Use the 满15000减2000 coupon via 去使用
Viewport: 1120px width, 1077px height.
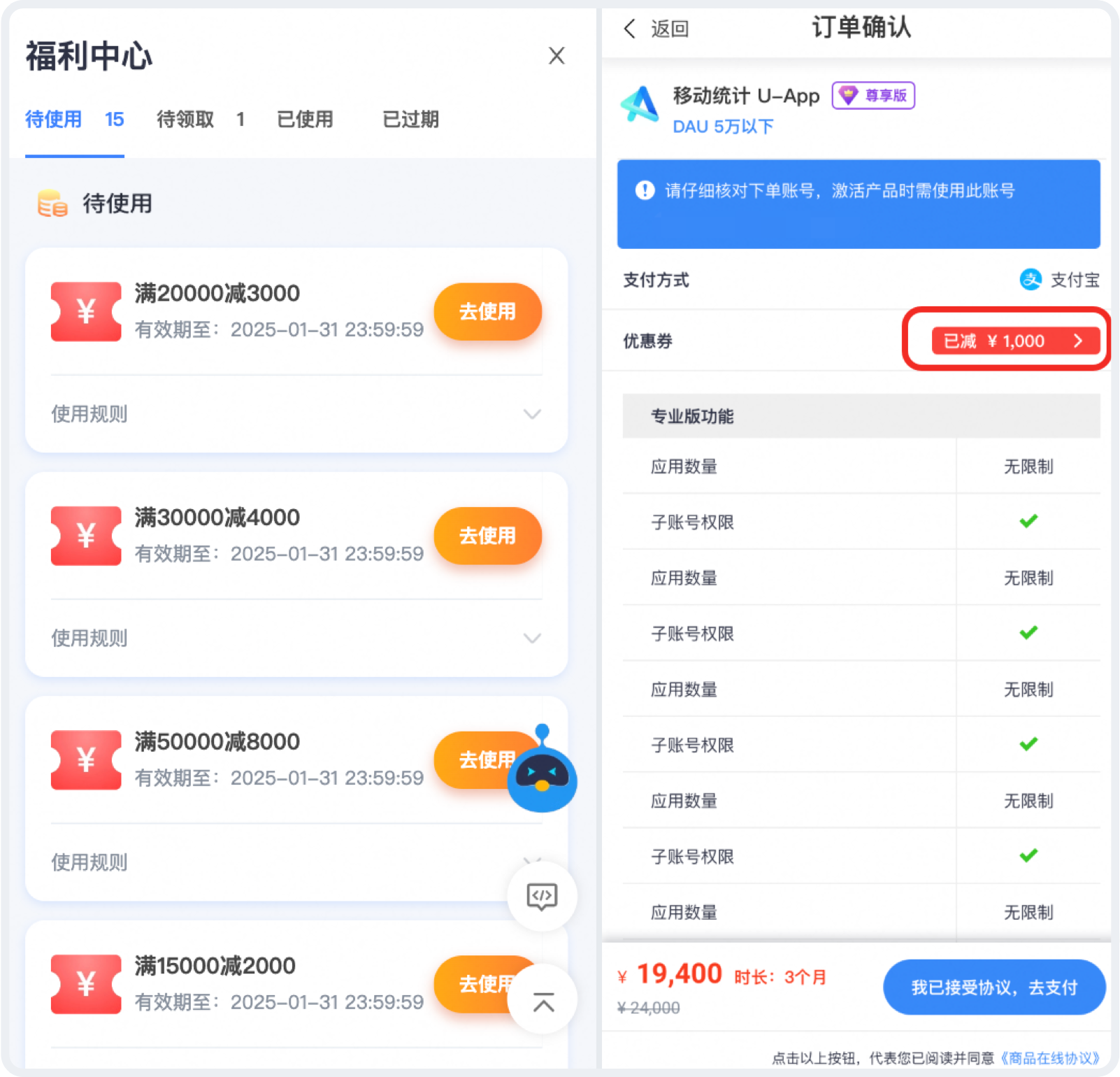click(x=475, y=985)
